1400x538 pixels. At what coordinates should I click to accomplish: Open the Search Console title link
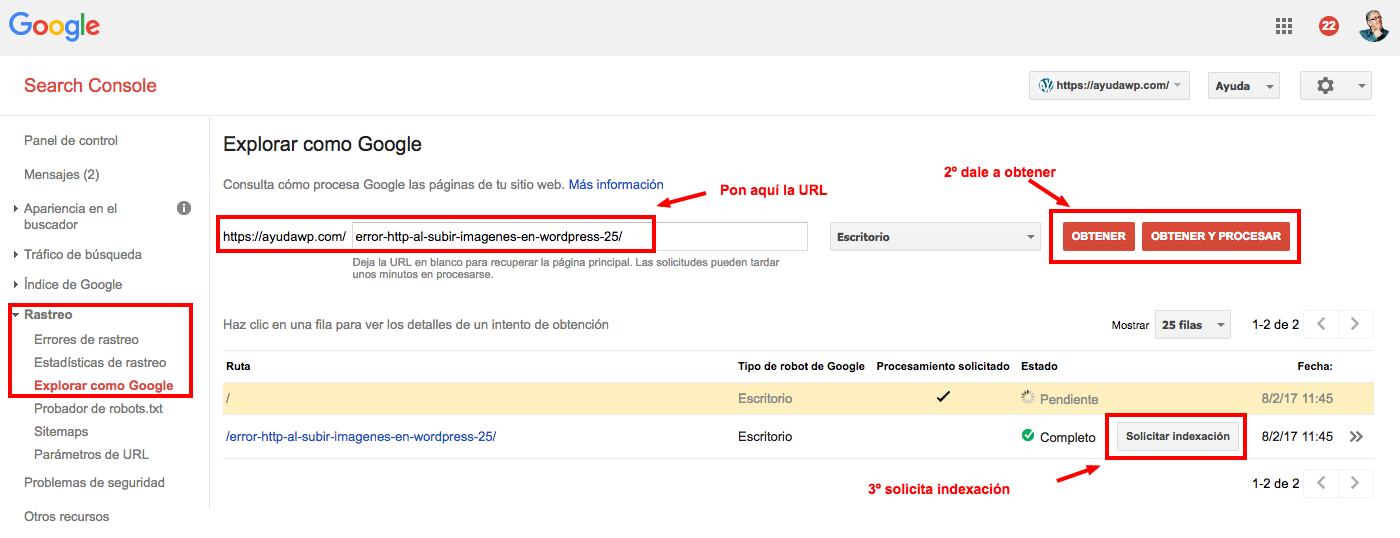point(90,85)
